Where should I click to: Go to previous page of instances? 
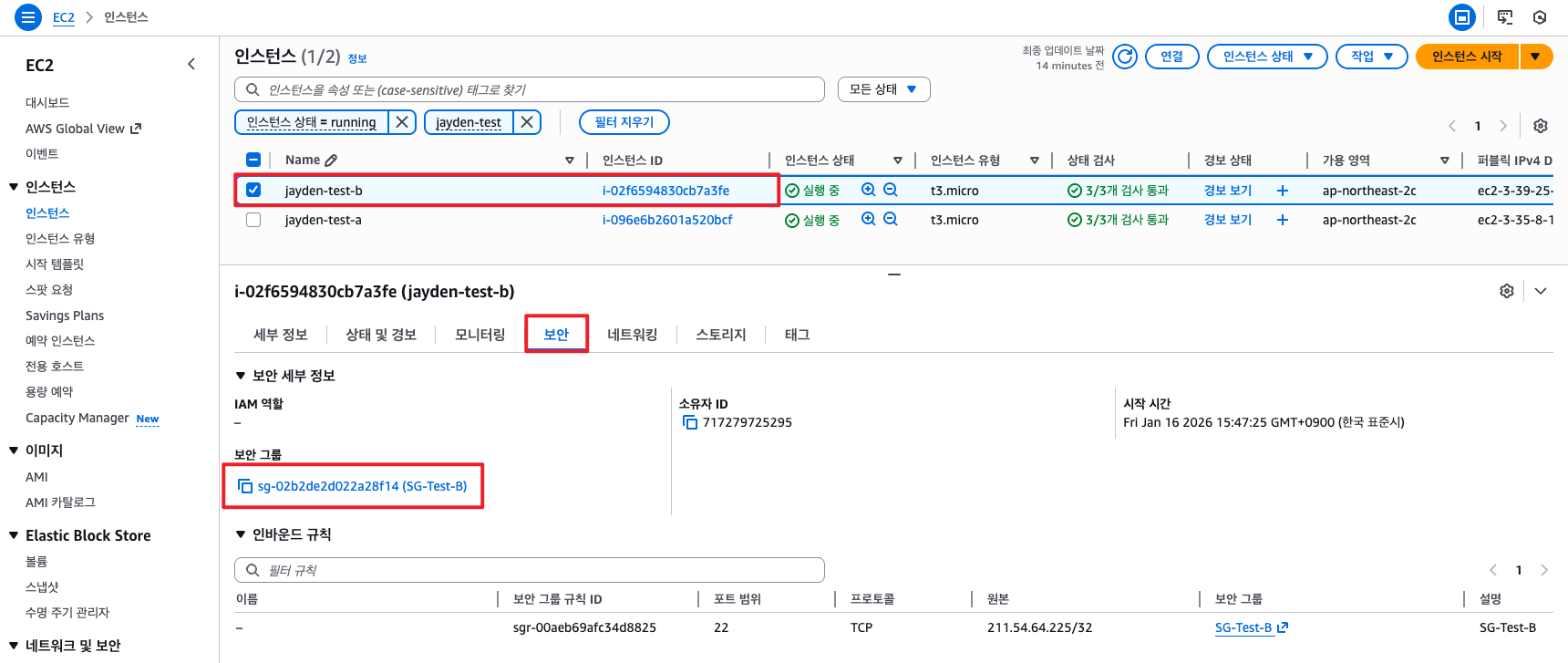(x=1452, y=126)
